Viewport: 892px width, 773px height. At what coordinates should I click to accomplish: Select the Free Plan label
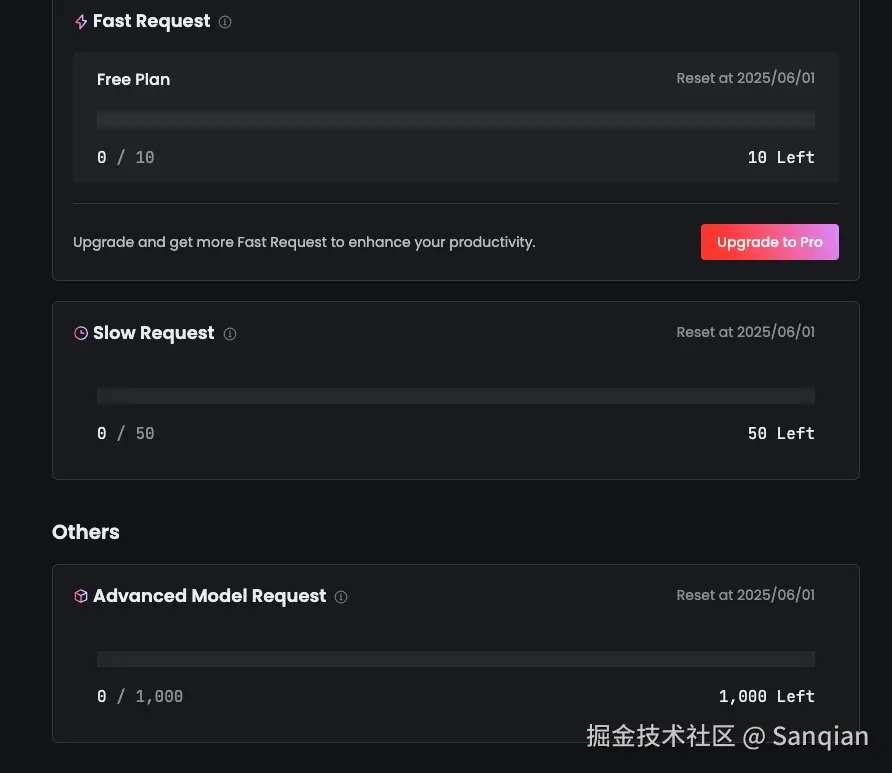pos(133,80)
